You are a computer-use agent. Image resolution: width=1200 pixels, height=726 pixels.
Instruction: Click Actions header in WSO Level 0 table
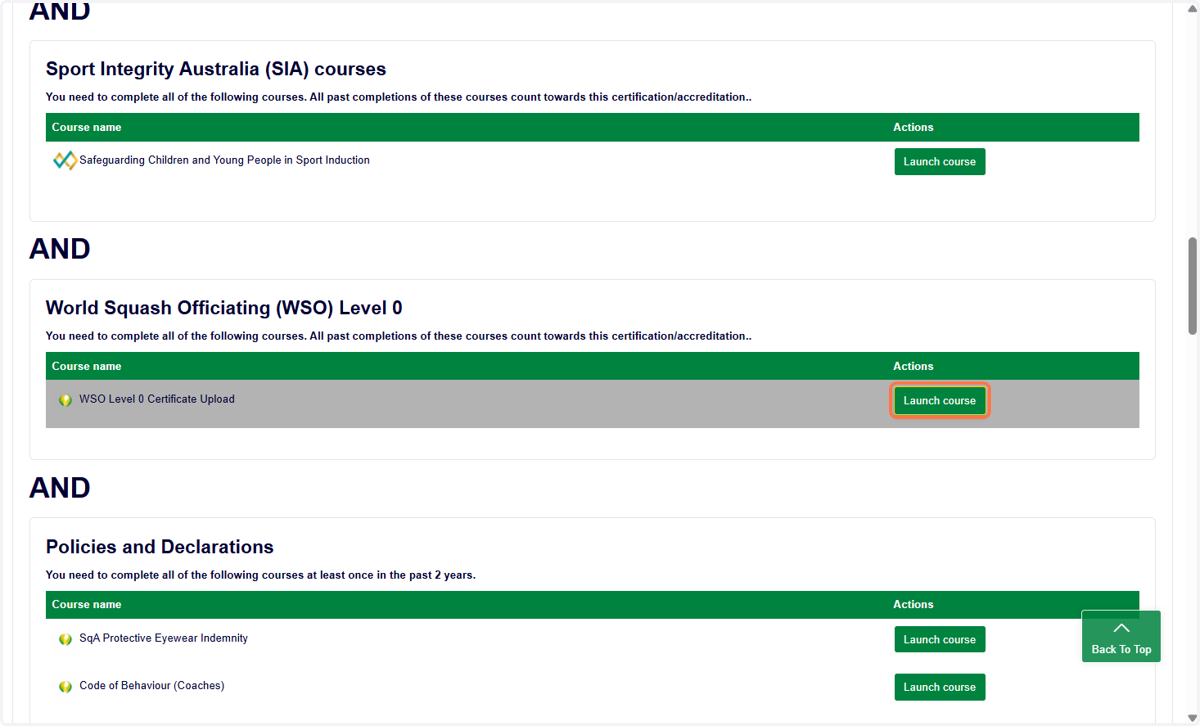pos(913,366)
